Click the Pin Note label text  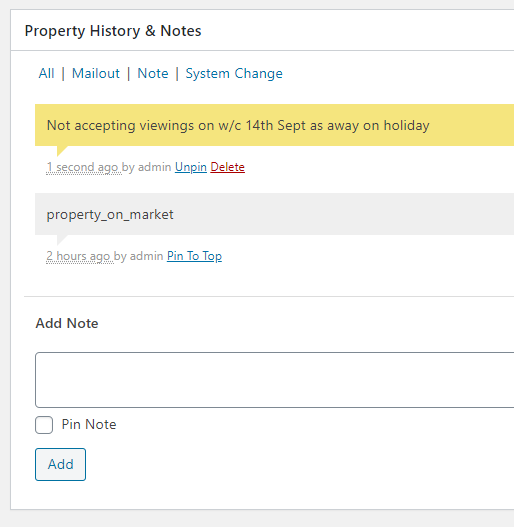click(89, 424)
